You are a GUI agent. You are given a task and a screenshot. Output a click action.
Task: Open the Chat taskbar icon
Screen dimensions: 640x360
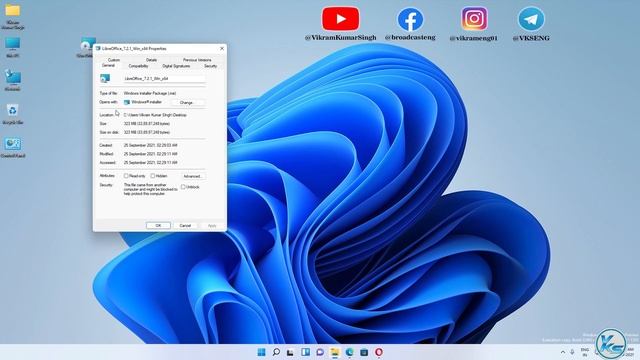[x=320, y=352]
